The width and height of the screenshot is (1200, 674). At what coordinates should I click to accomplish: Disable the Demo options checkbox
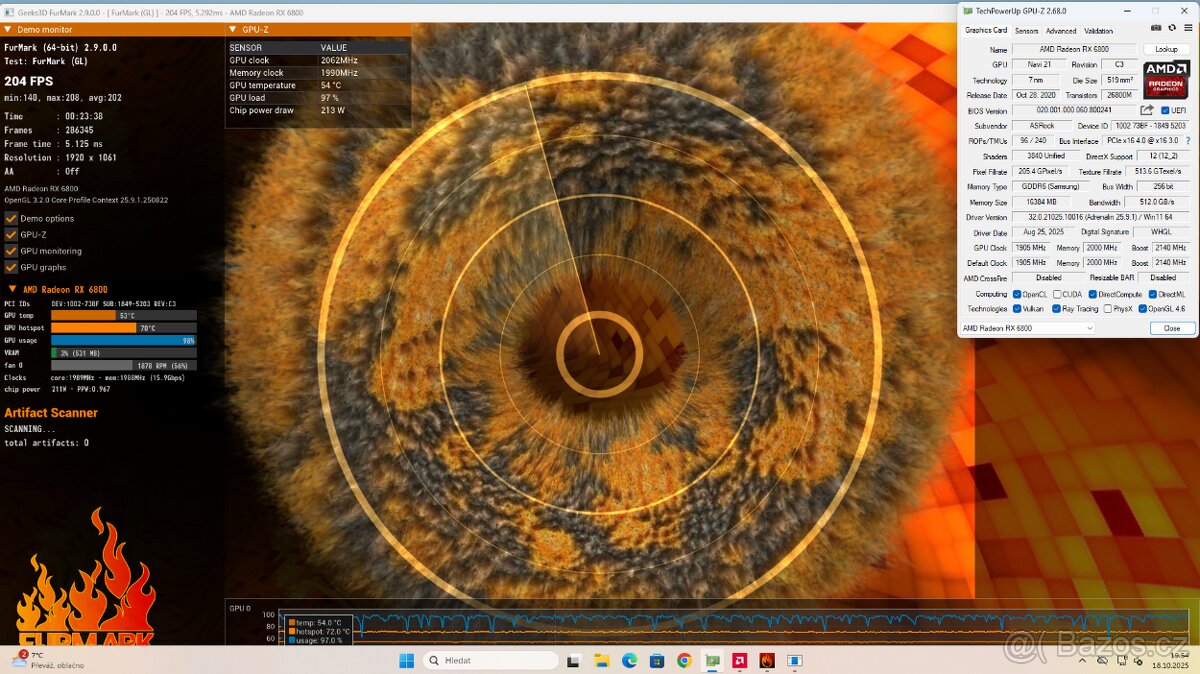click(x=11, y=218)
